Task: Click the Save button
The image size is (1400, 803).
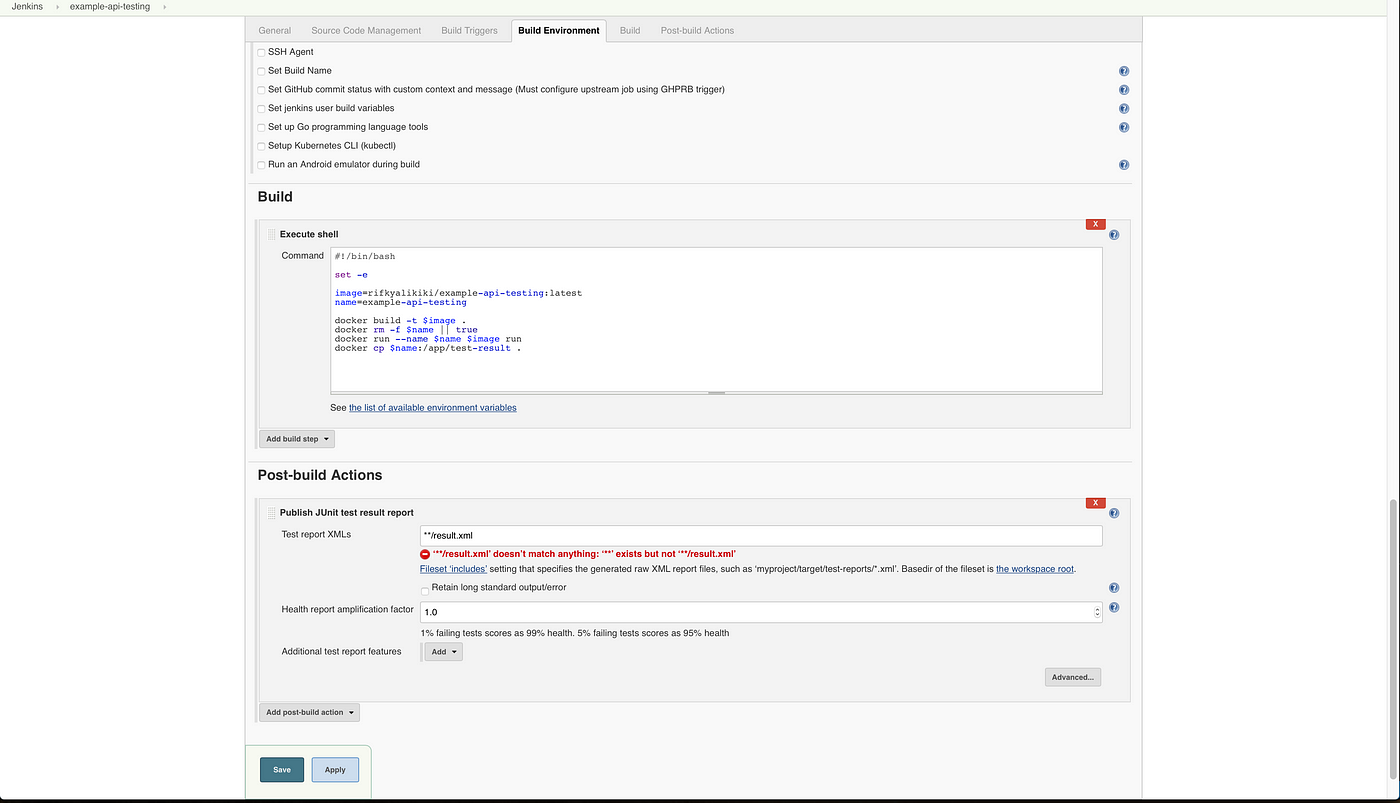Action: [x=282, y=770]
